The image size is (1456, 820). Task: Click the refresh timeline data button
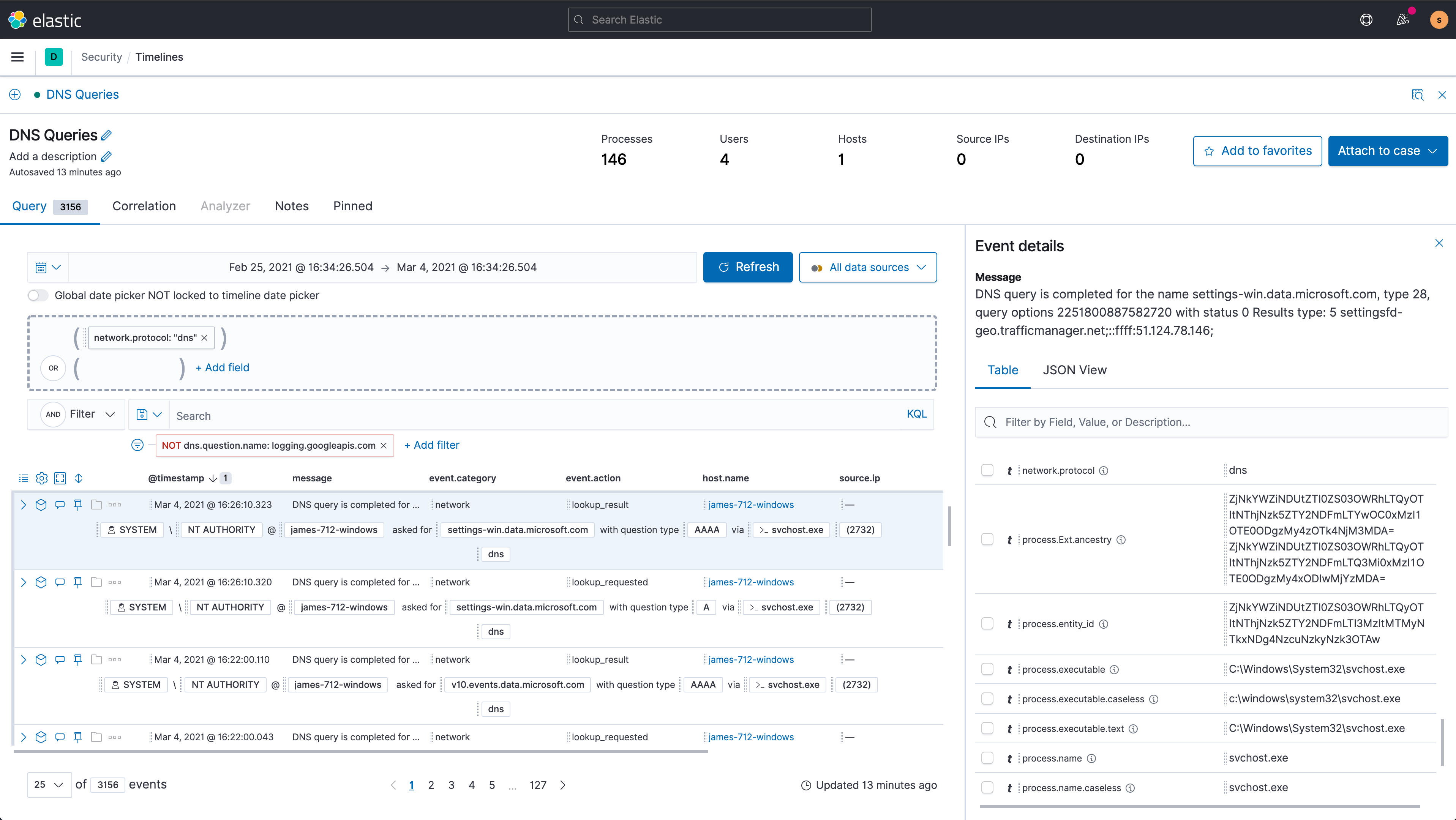[x=748, y=267]
